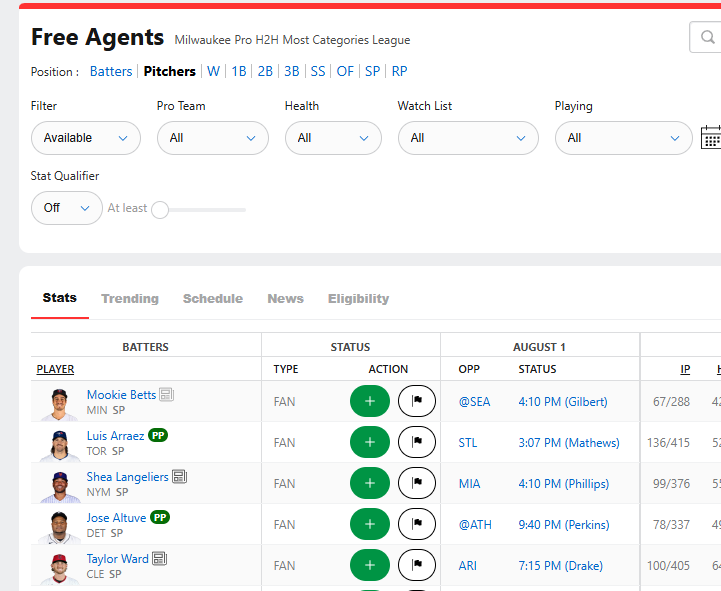721x591 pixels.
Task: Open the 4:10 PM (Gilbert) game link
Action: point(563,402)
